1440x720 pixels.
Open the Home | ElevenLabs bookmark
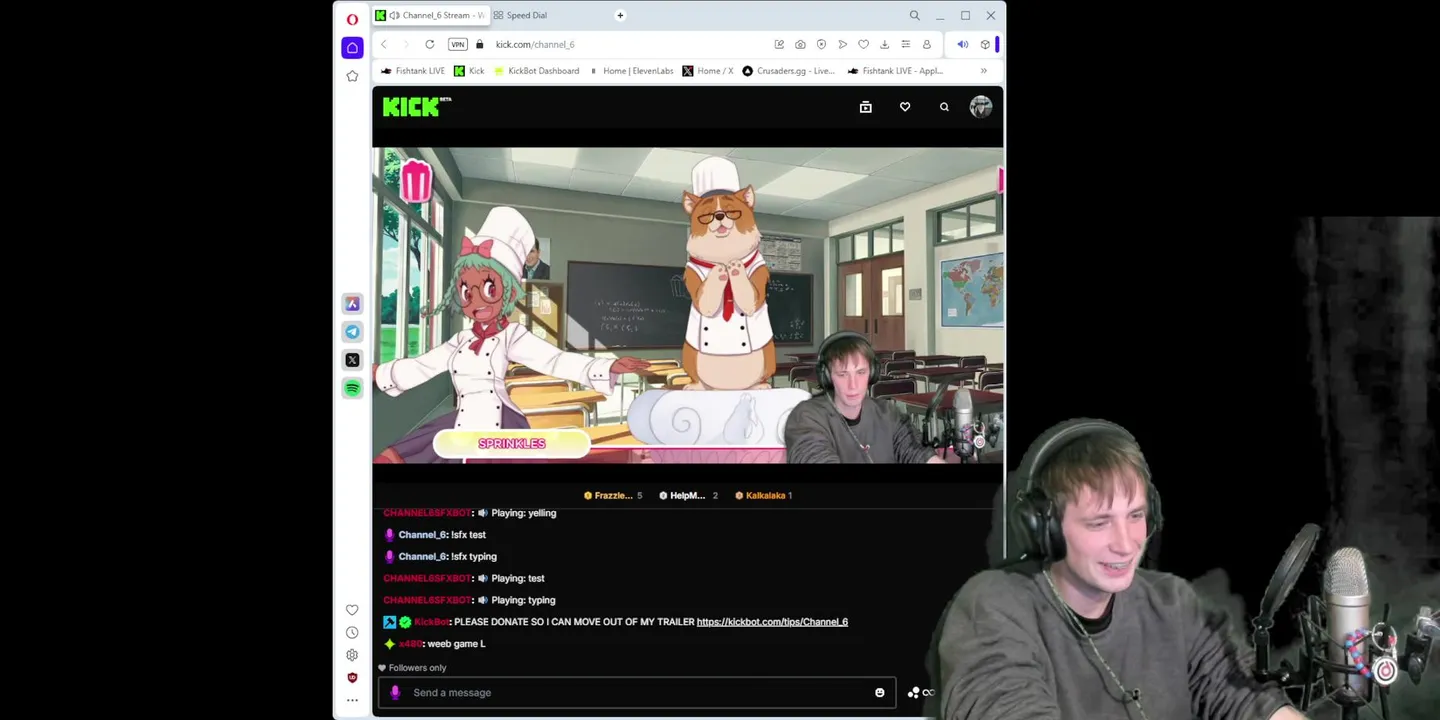point(631,71)
